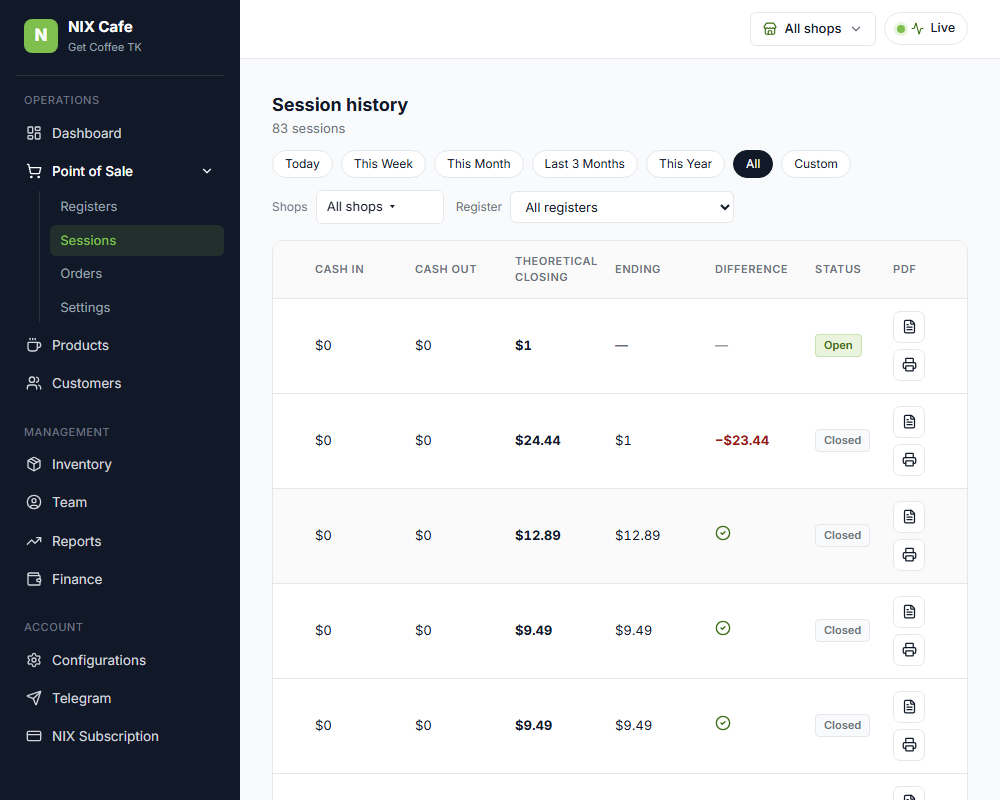
Task: Select the Sessions submenu item
Action: [136, 241]
